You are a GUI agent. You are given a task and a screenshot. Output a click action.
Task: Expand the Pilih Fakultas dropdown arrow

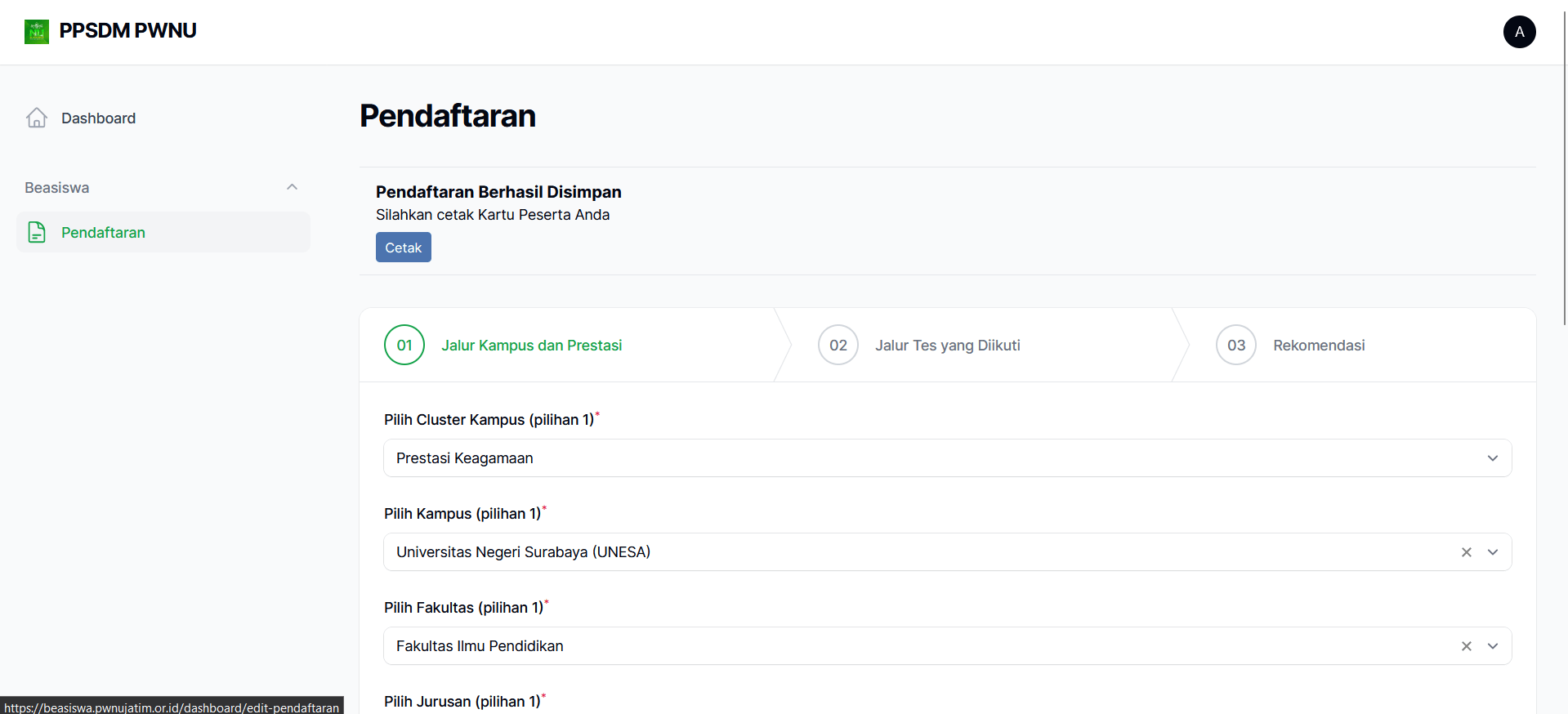[x=1493, y=646]
